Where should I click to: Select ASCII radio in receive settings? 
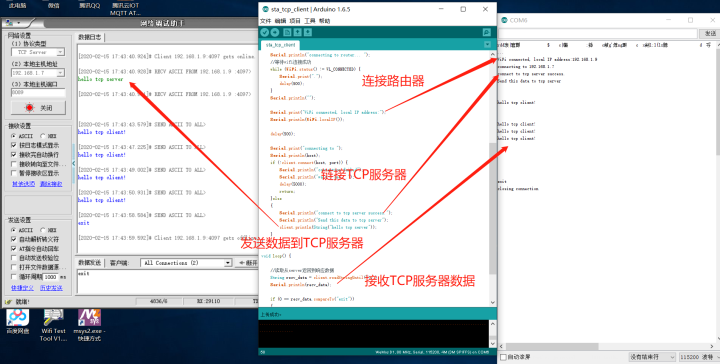point(14,136)
